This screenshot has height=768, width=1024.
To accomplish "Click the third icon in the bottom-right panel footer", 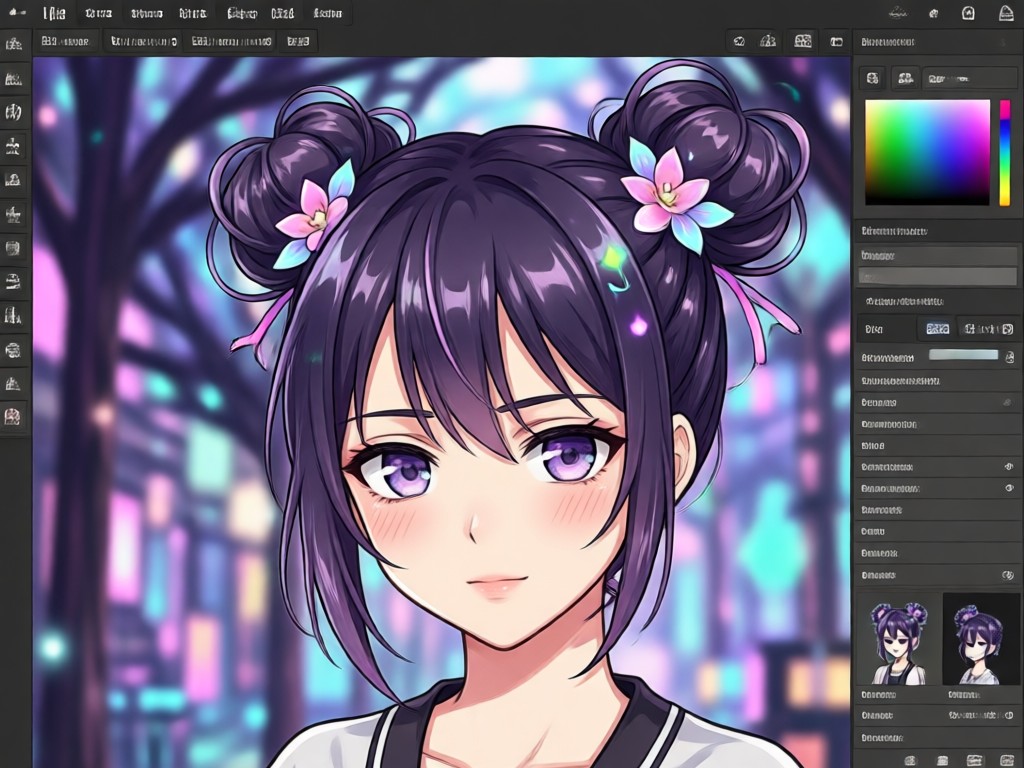I will coord(975,760).
